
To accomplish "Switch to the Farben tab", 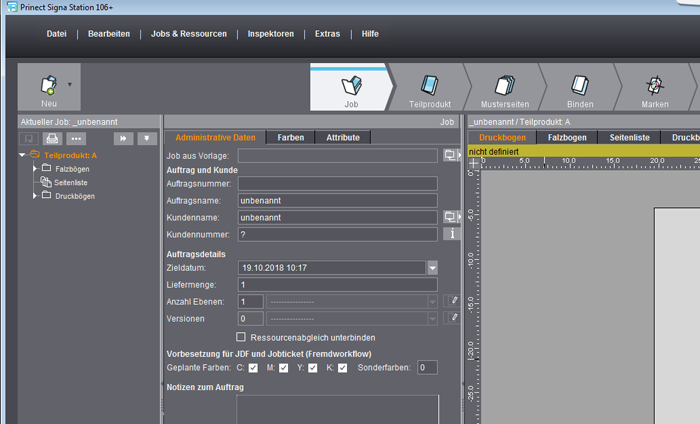I will click(291, 137).
